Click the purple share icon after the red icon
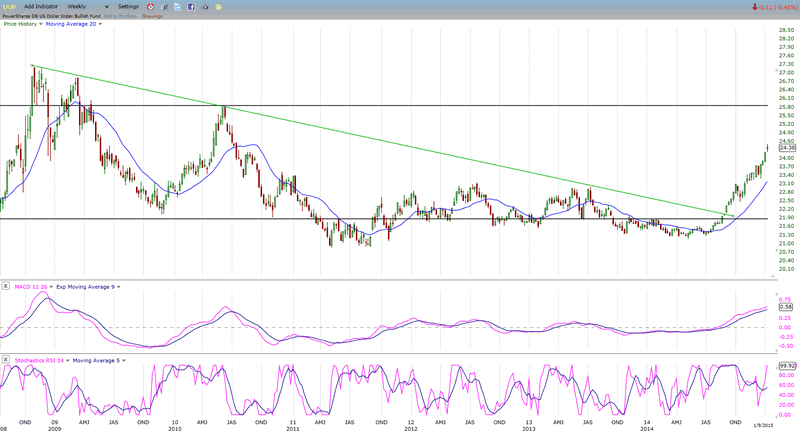800x431 pixels. coord(162,6)
